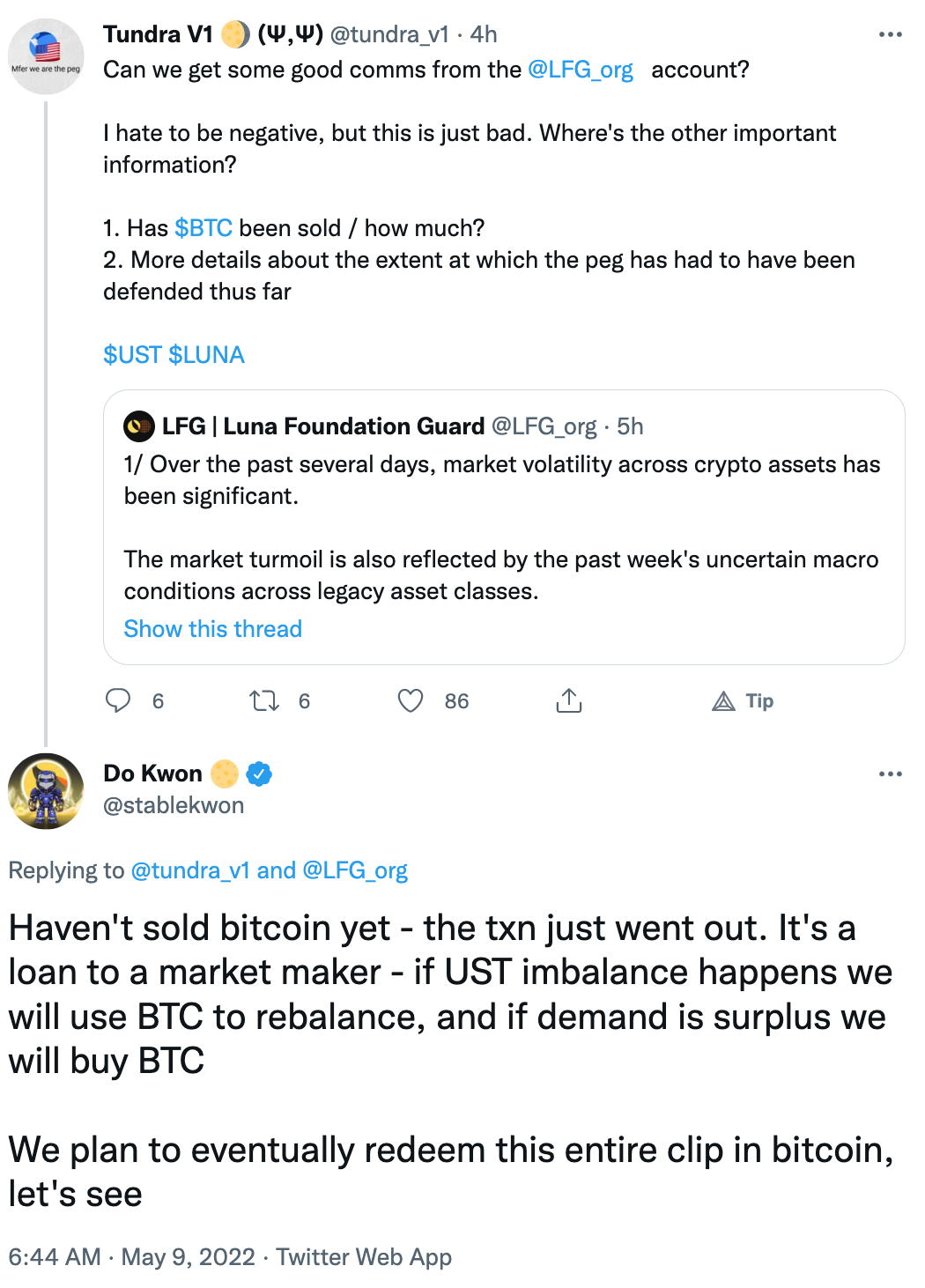This screenshot has width=925, height=1288.
Task: Open @tundra_v1 in Replying to line
Action: pyautogui.click(x=190, y=870)
